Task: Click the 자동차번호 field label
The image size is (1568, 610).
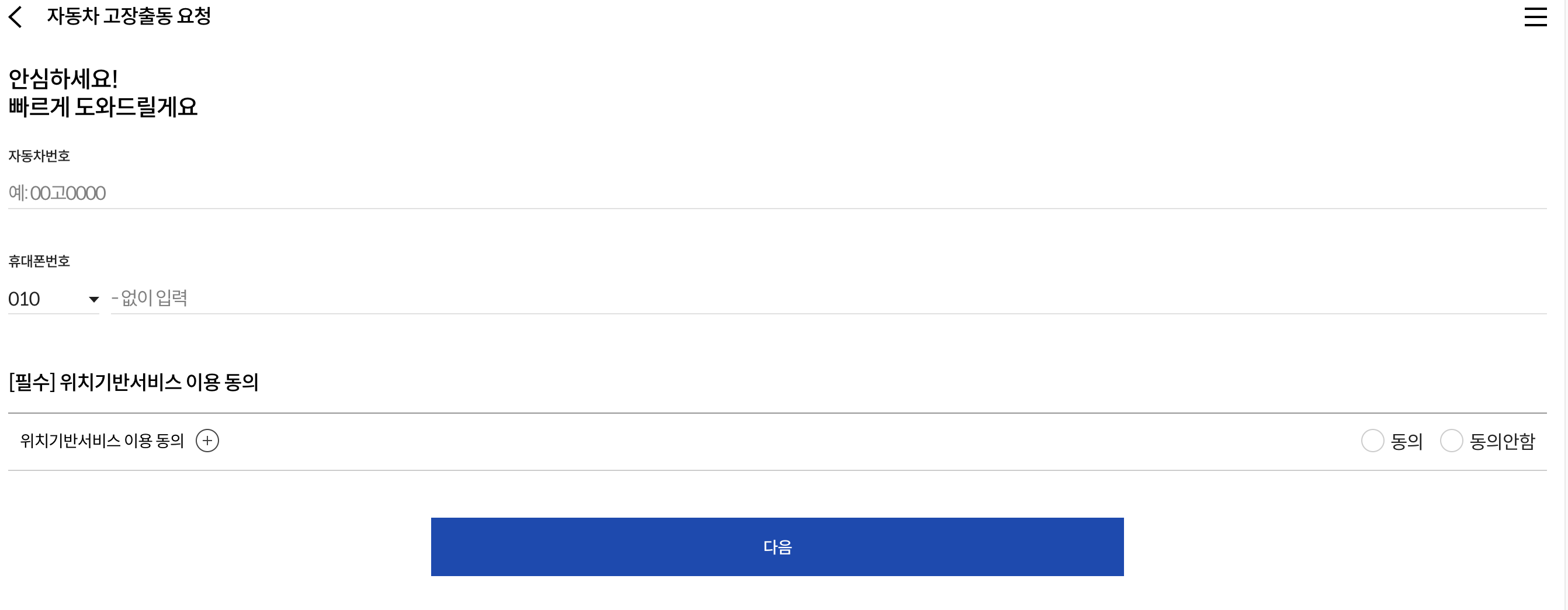Action: (x=39, y=157)
